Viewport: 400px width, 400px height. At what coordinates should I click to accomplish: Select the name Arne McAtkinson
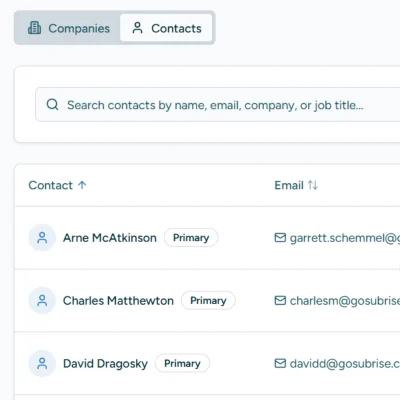click(110, 238)
